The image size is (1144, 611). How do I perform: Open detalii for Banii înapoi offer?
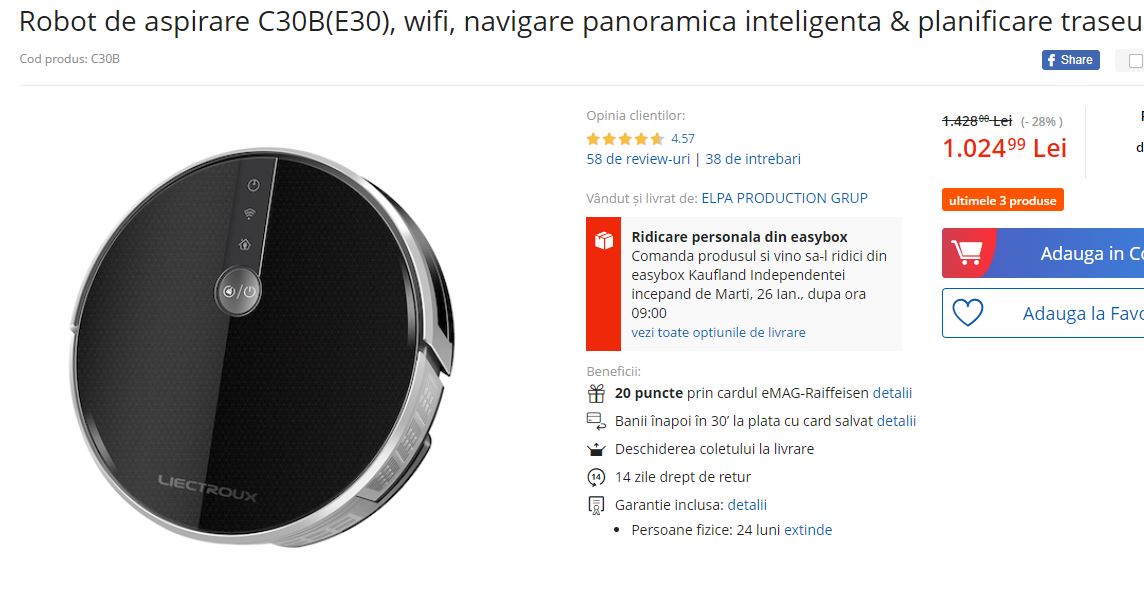click(x=896, y=421)
